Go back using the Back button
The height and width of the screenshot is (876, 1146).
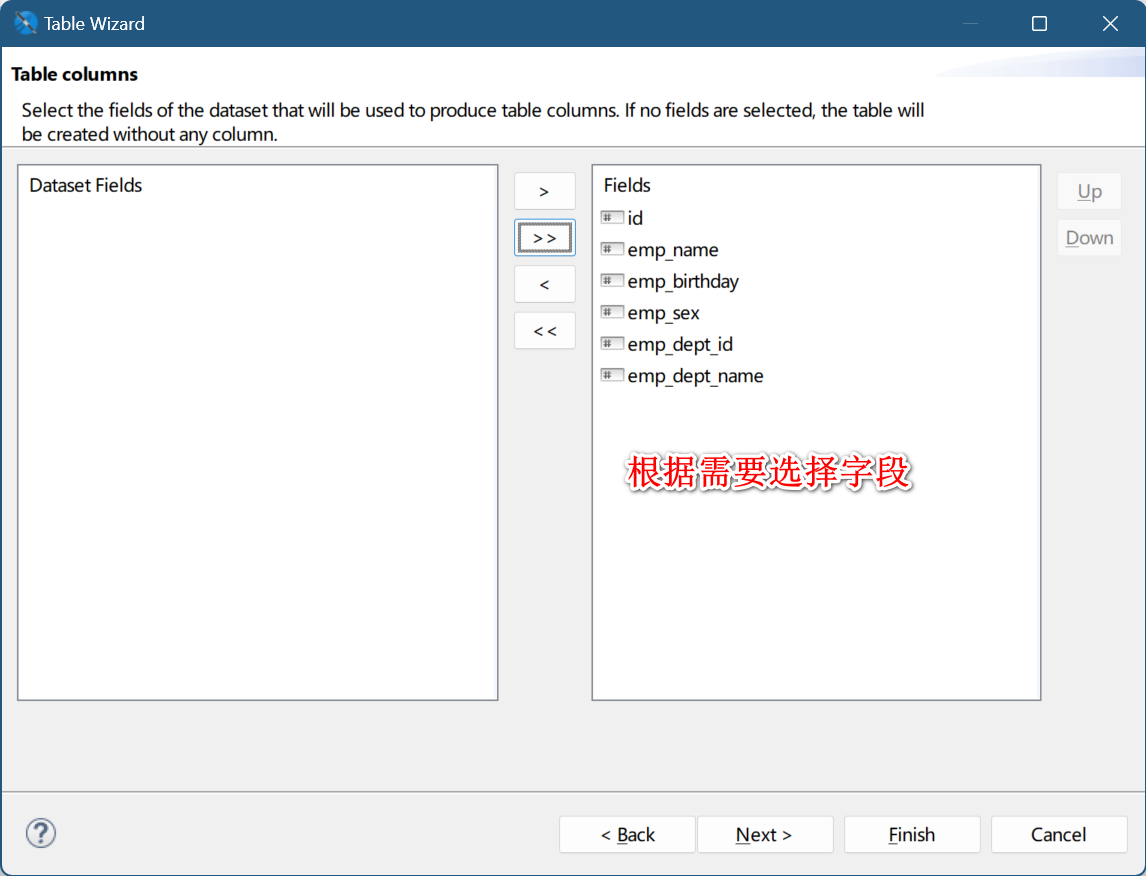[627, 834]
